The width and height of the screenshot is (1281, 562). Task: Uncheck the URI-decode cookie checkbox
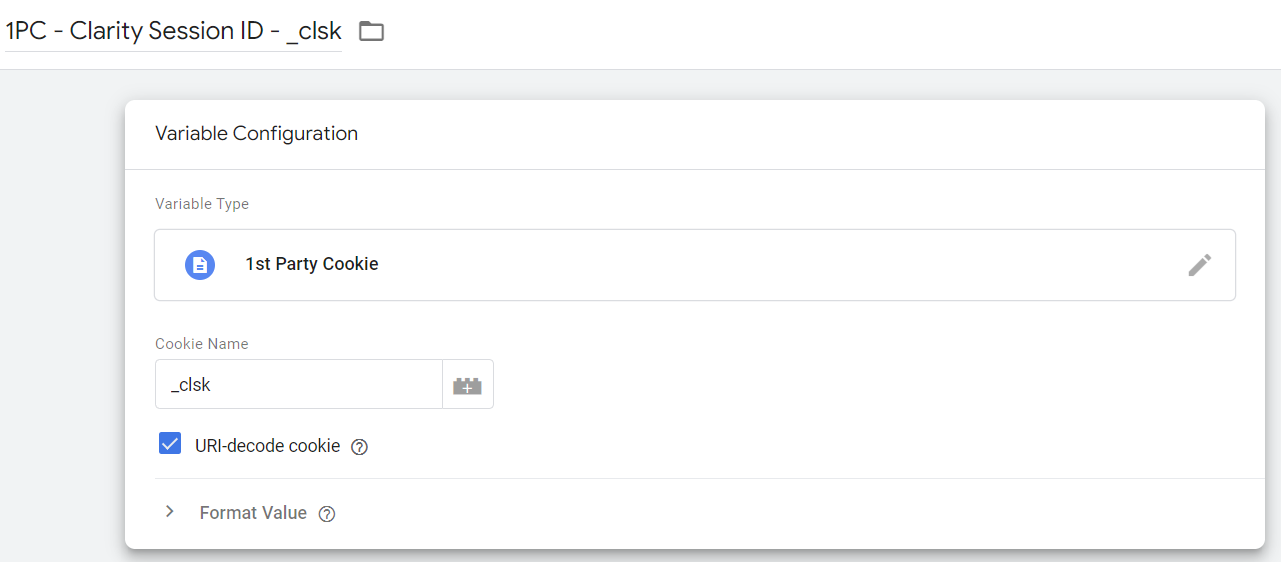(170, 445)
